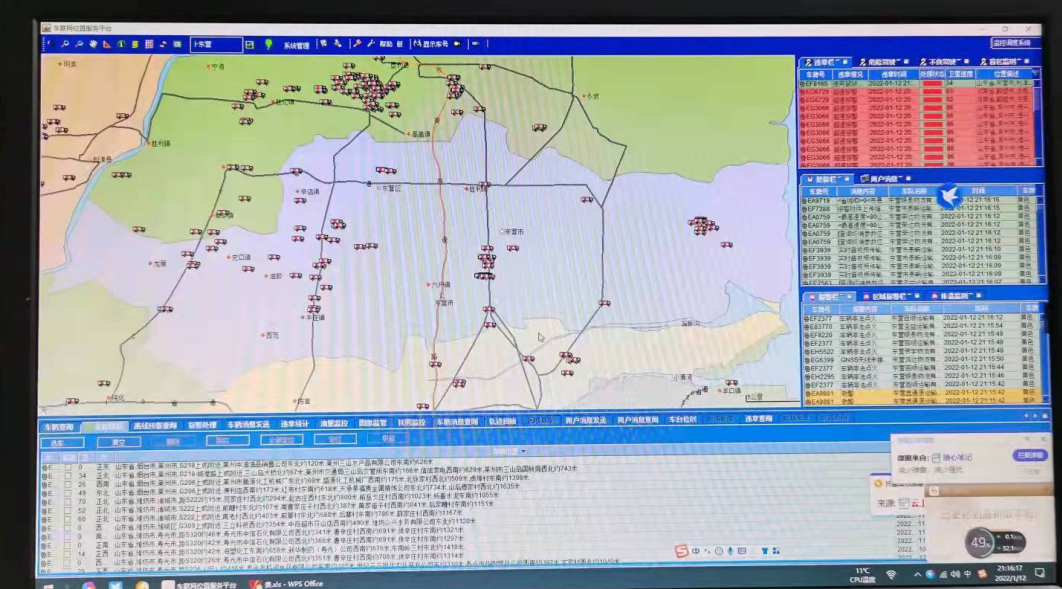Tick the checkbox for the speed 52 row
Screen dimensions: 1062x589
tap(68, 510)
